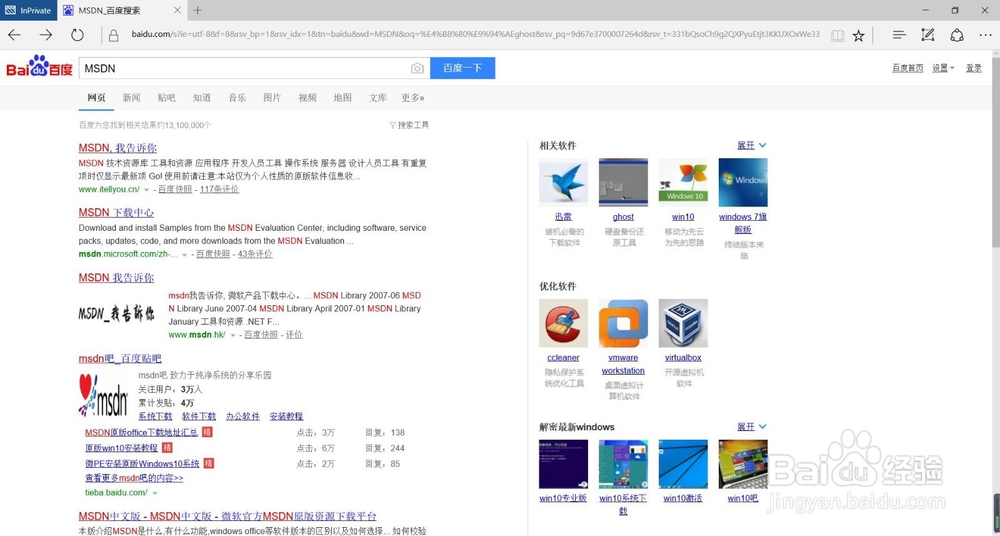
Task: Open the msdn吧_百度贴吧 result
Action: click(x=120, y=359)
